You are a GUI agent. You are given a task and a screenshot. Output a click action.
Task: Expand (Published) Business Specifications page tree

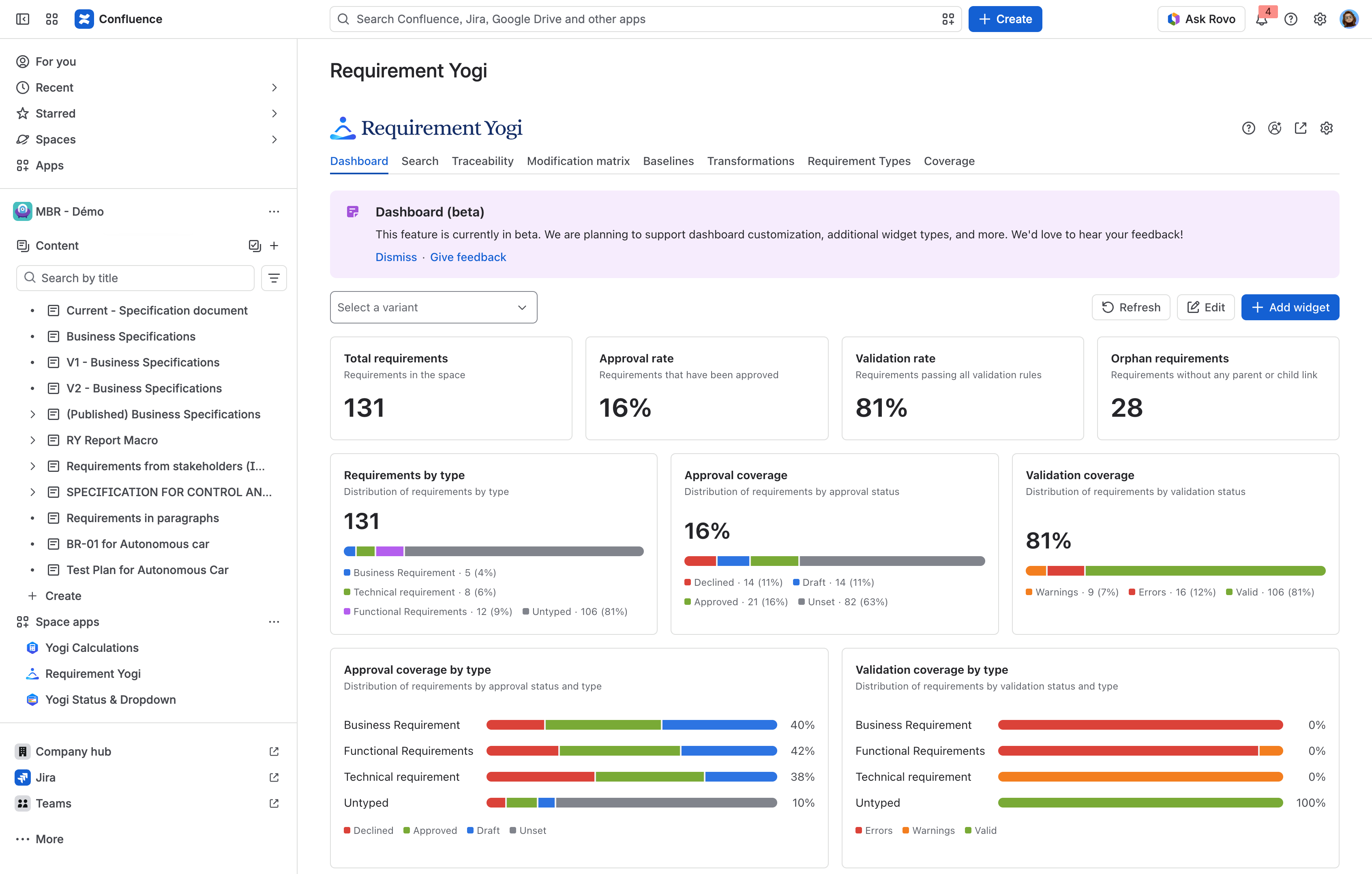(32, 414)
